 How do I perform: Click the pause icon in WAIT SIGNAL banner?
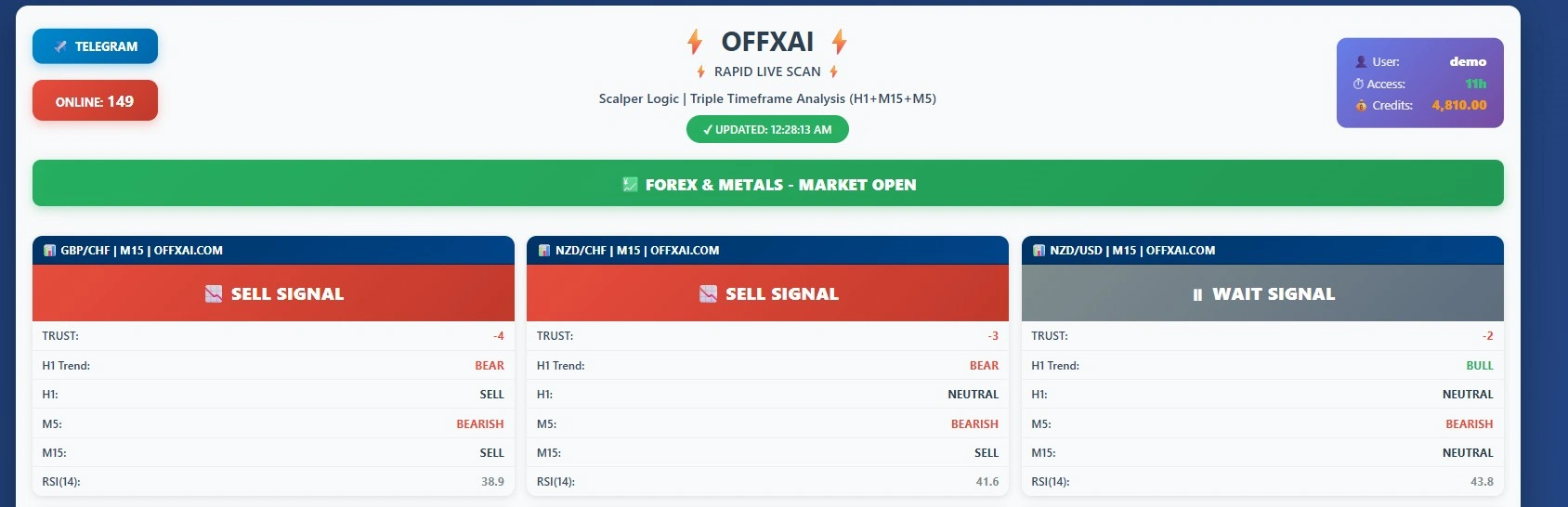1197,294
